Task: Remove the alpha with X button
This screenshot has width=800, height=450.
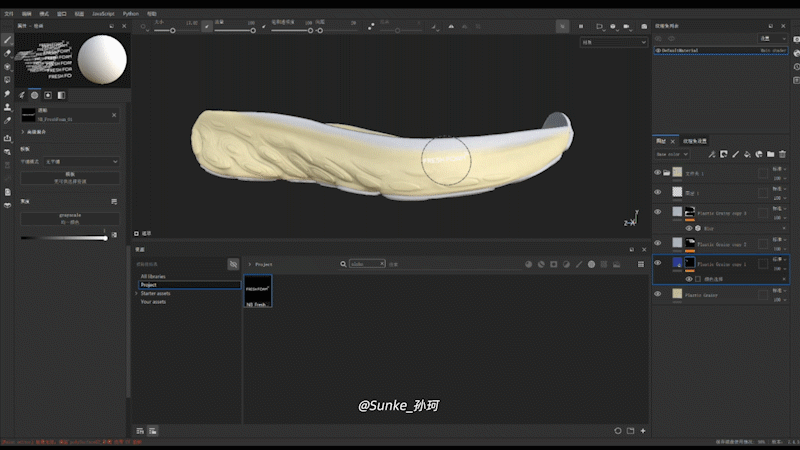Action: pos(114,115)
